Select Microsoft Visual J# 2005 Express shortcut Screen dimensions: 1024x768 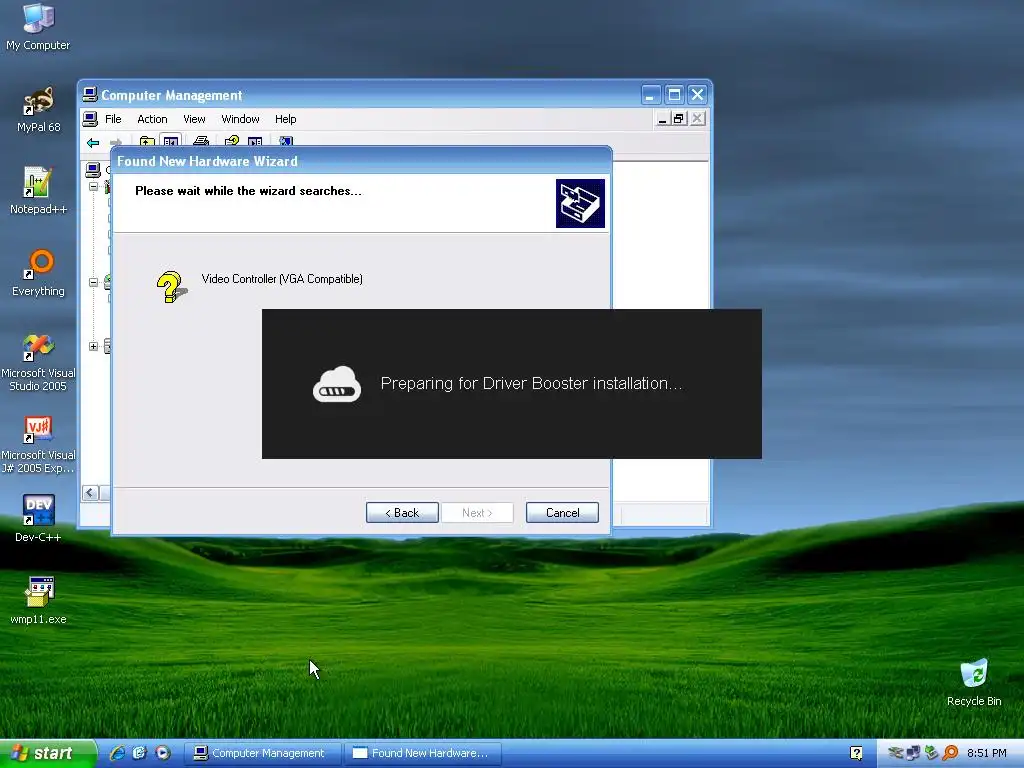tap(38, 443)
